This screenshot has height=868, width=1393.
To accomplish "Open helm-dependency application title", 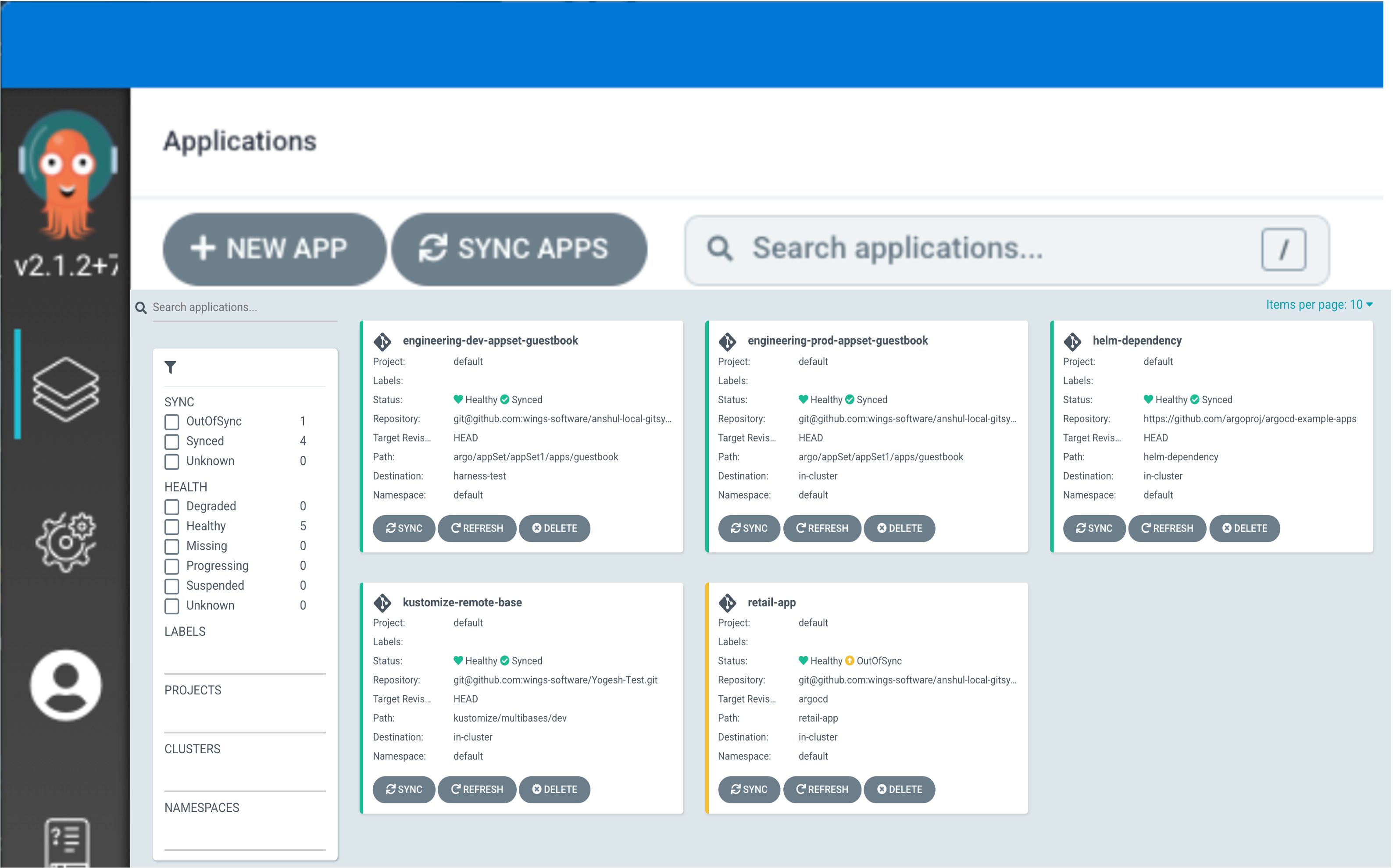I will (x=1136, y=341).
